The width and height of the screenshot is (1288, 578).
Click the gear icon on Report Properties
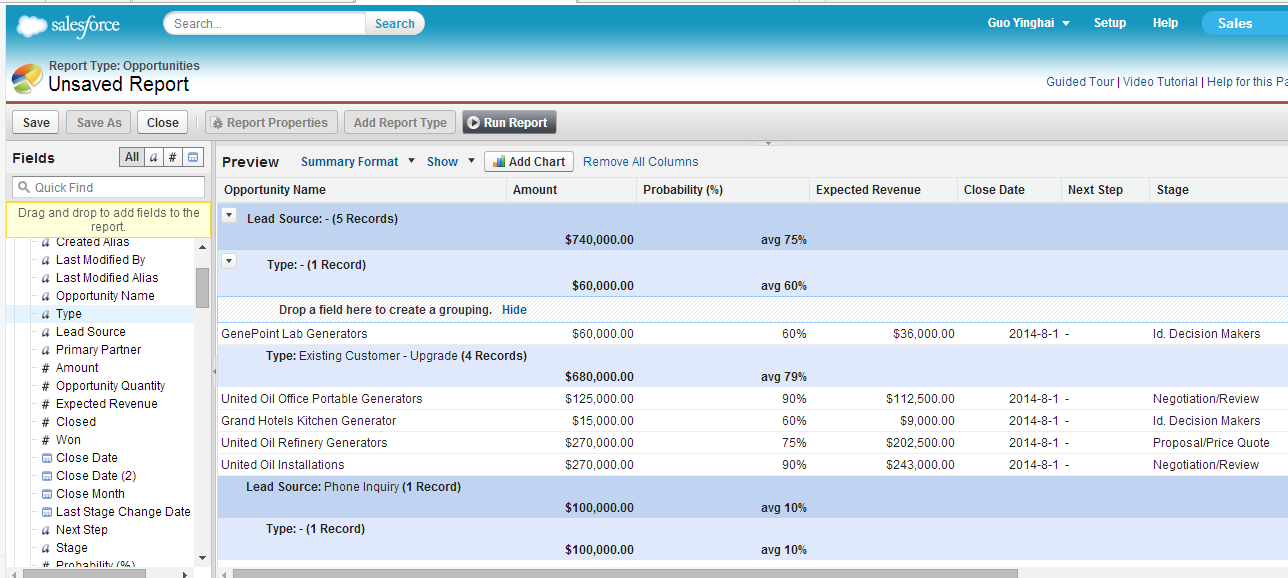(x=217, y=123)
